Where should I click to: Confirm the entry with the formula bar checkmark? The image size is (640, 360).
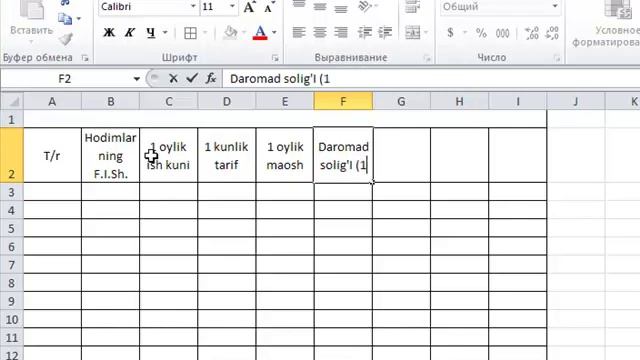[x=192, y=78]
